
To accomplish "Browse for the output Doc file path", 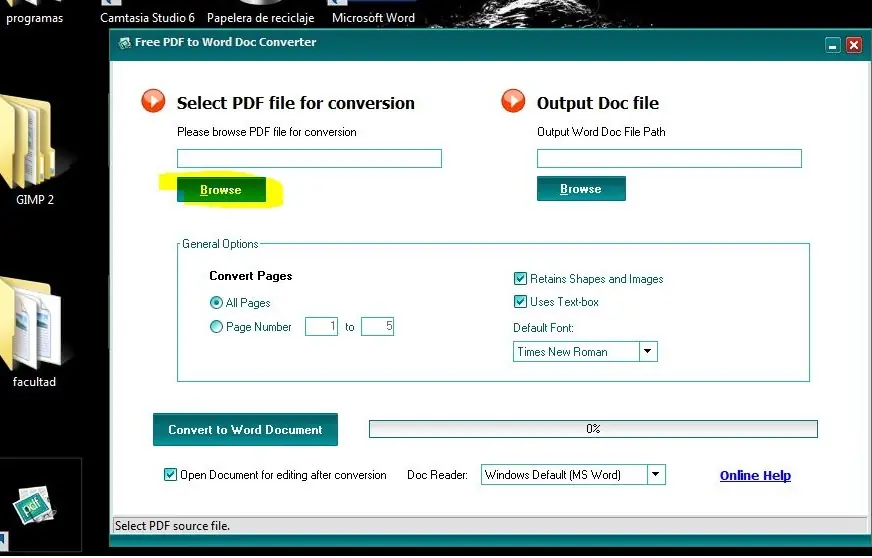I will click(x=581, y=189).
